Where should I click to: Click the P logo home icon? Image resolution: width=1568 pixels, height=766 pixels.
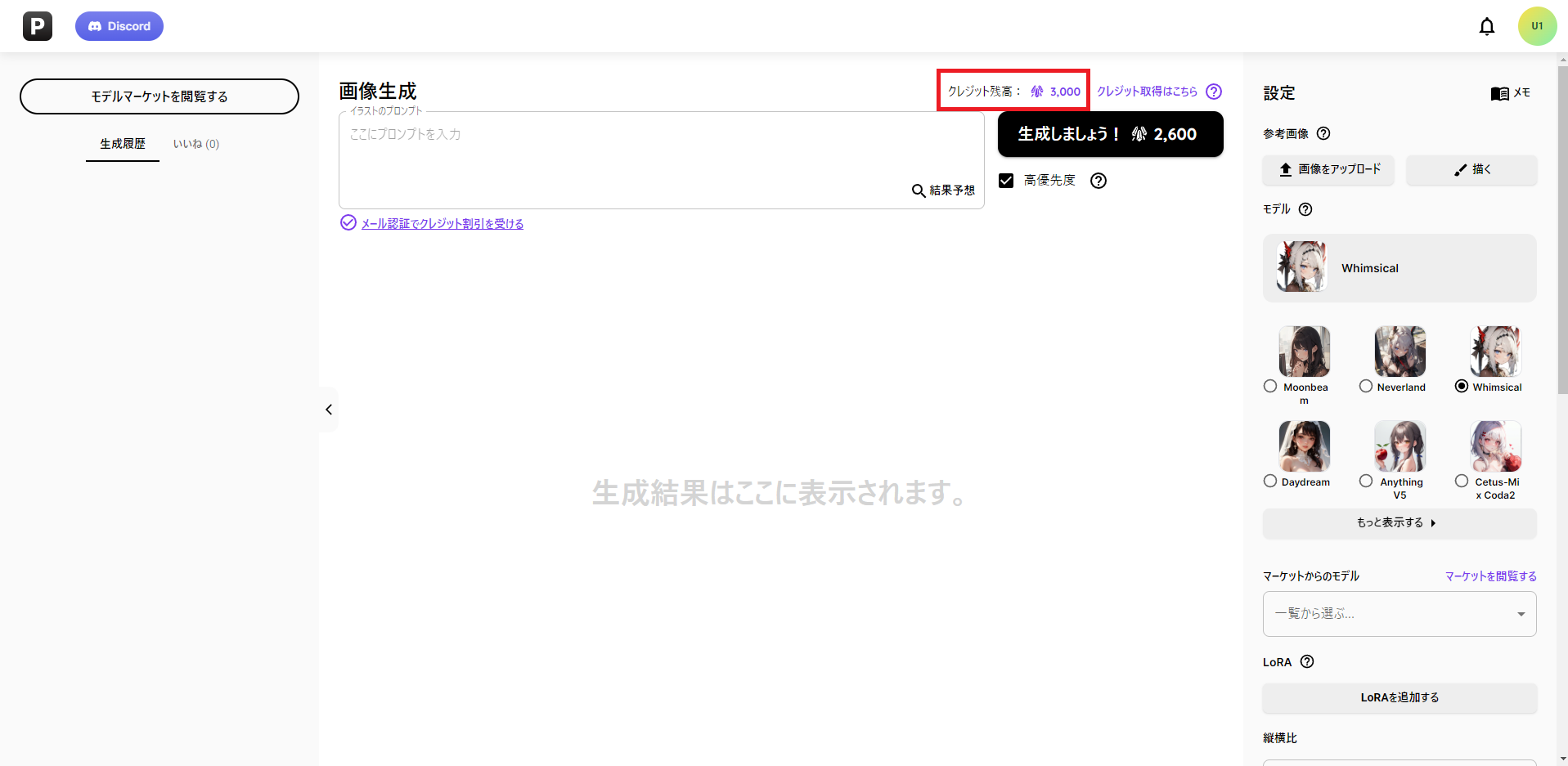click(38, 26)
